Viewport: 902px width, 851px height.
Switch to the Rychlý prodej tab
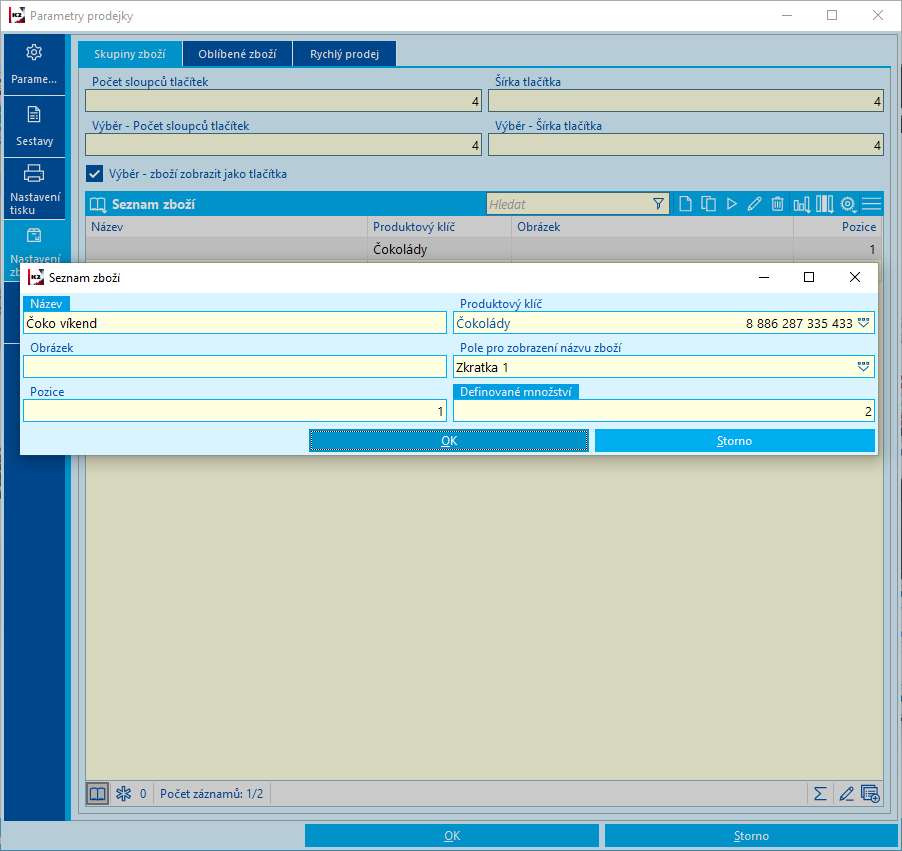pyautogui.click(x=344, y=54)
